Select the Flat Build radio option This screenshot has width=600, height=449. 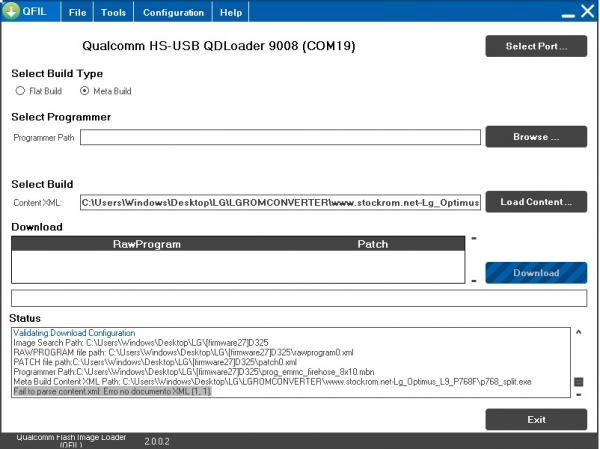coord(38,91)
